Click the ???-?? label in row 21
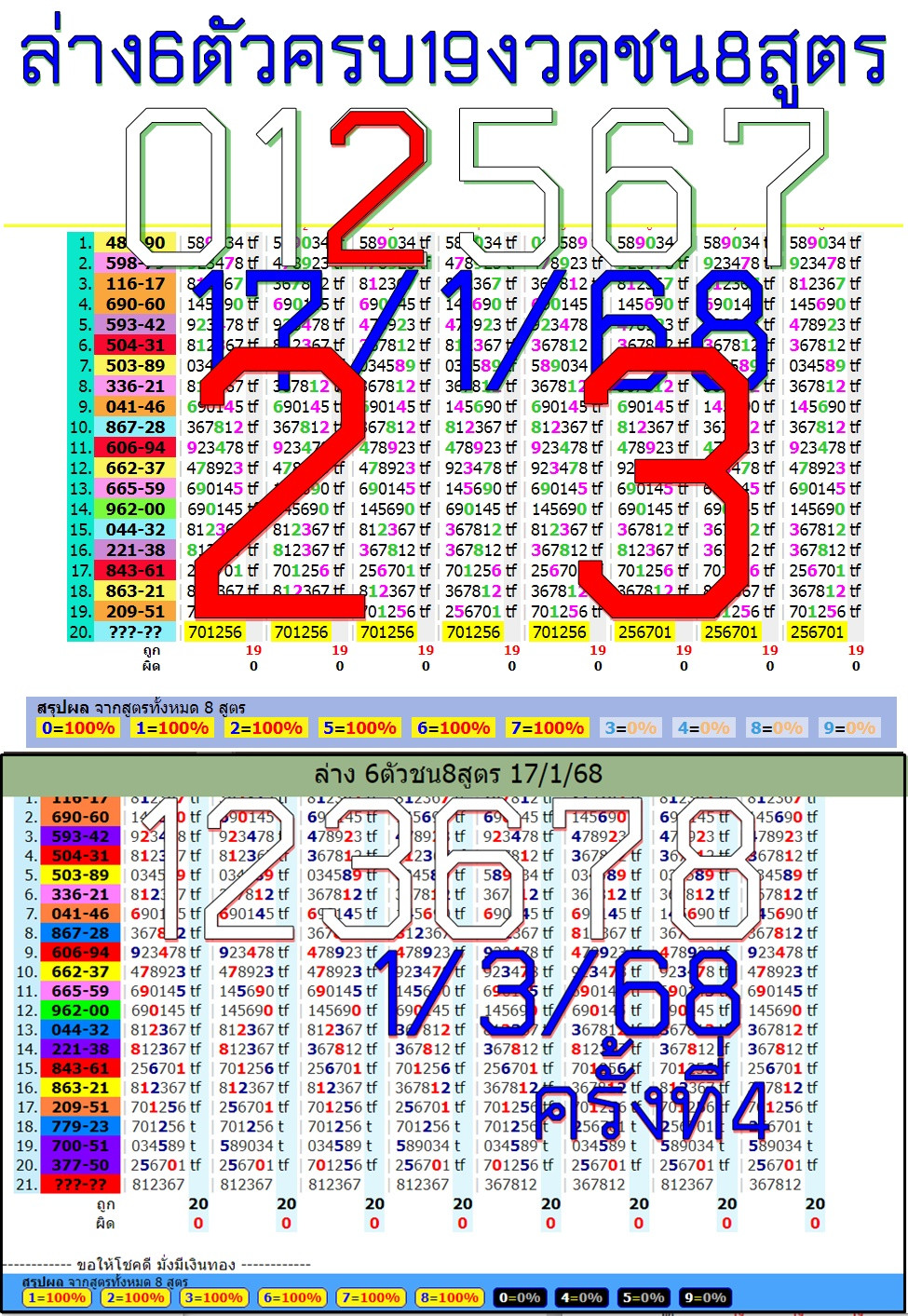Image resolution: width=908 pixels, height=1316 pixels. [80, 1185]
